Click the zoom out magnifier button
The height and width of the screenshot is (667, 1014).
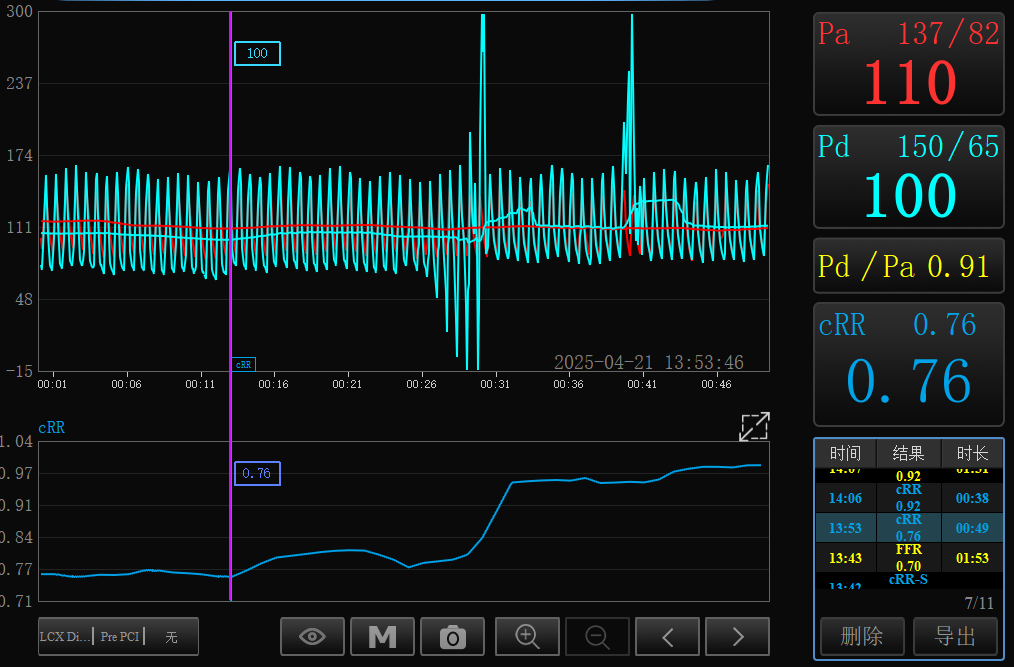pyautogui.click(x=597, y=637)
